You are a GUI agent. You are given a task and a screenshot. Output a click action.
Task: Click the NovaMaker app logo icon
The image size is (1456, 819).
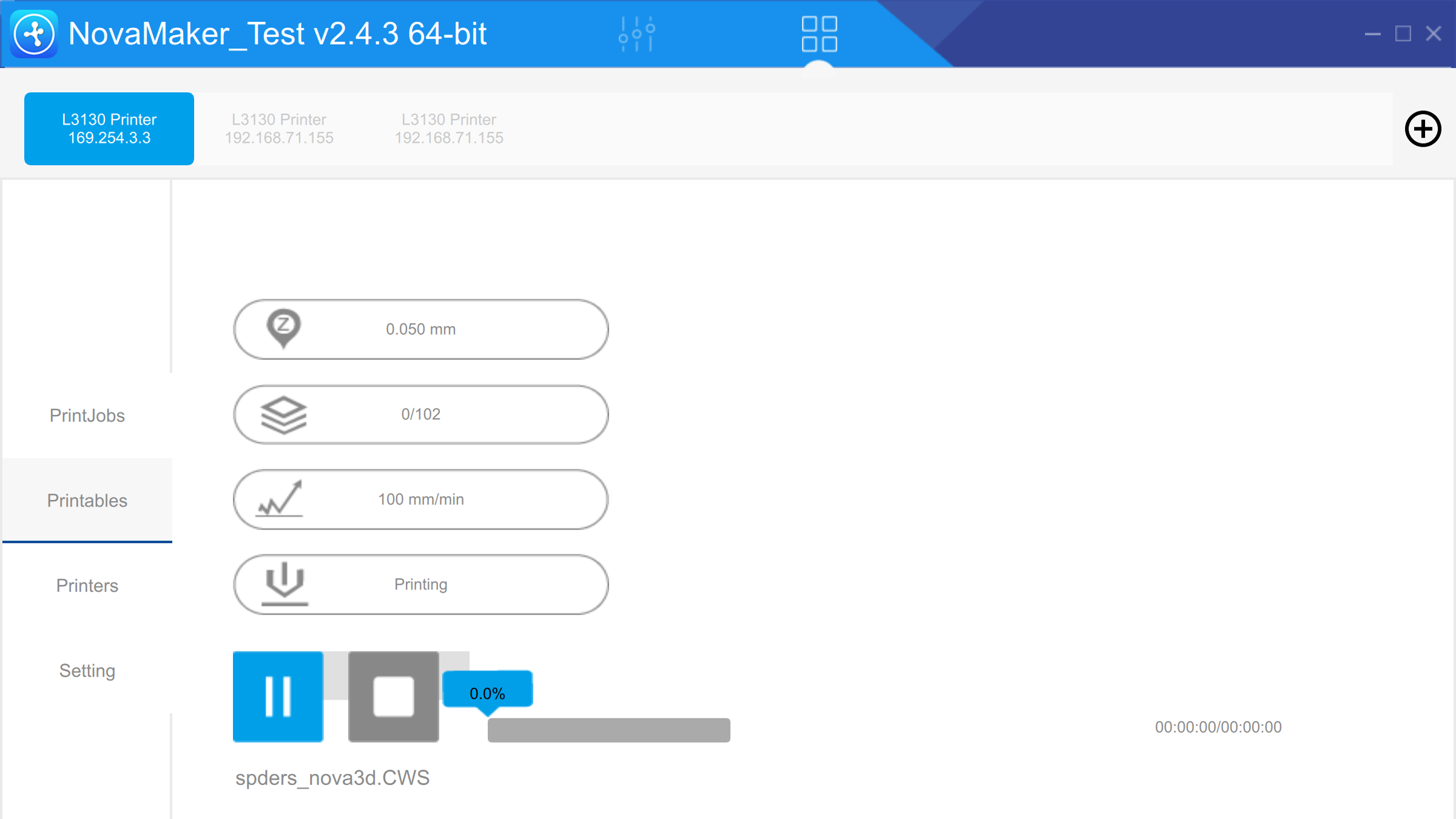click(x=34, y=34)
